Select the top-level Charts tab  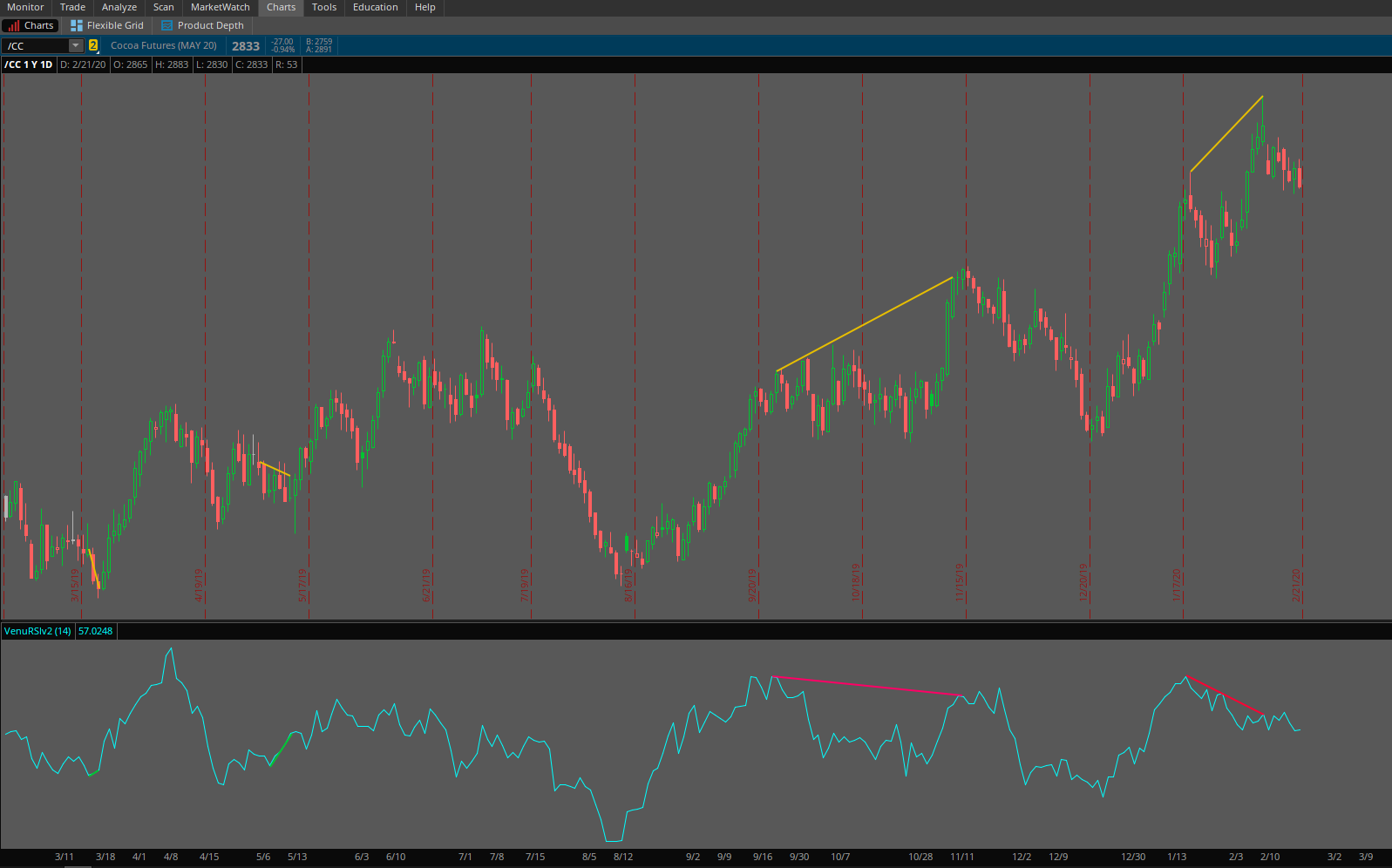coord(281,7)
